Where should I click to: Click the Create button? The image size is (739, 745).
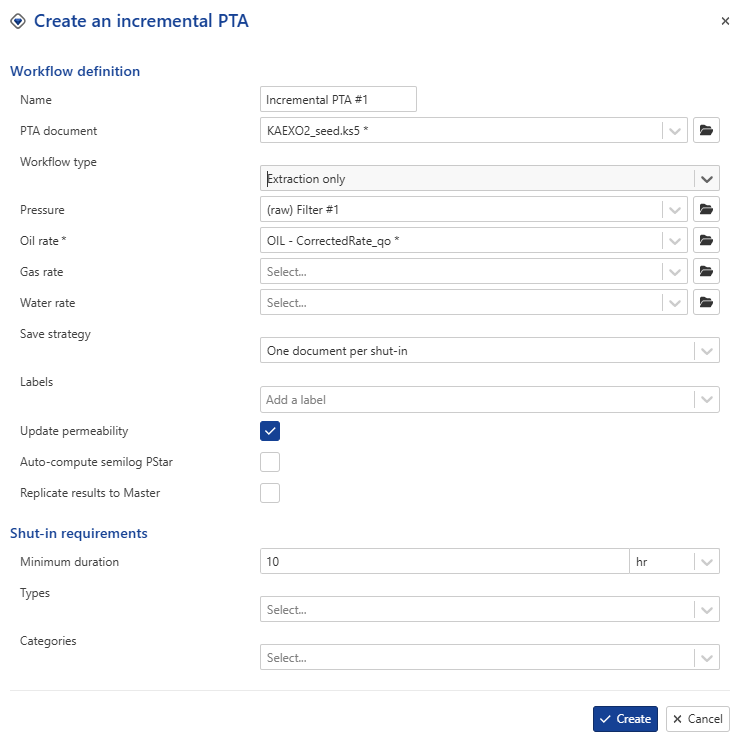[x=625, y=719]
